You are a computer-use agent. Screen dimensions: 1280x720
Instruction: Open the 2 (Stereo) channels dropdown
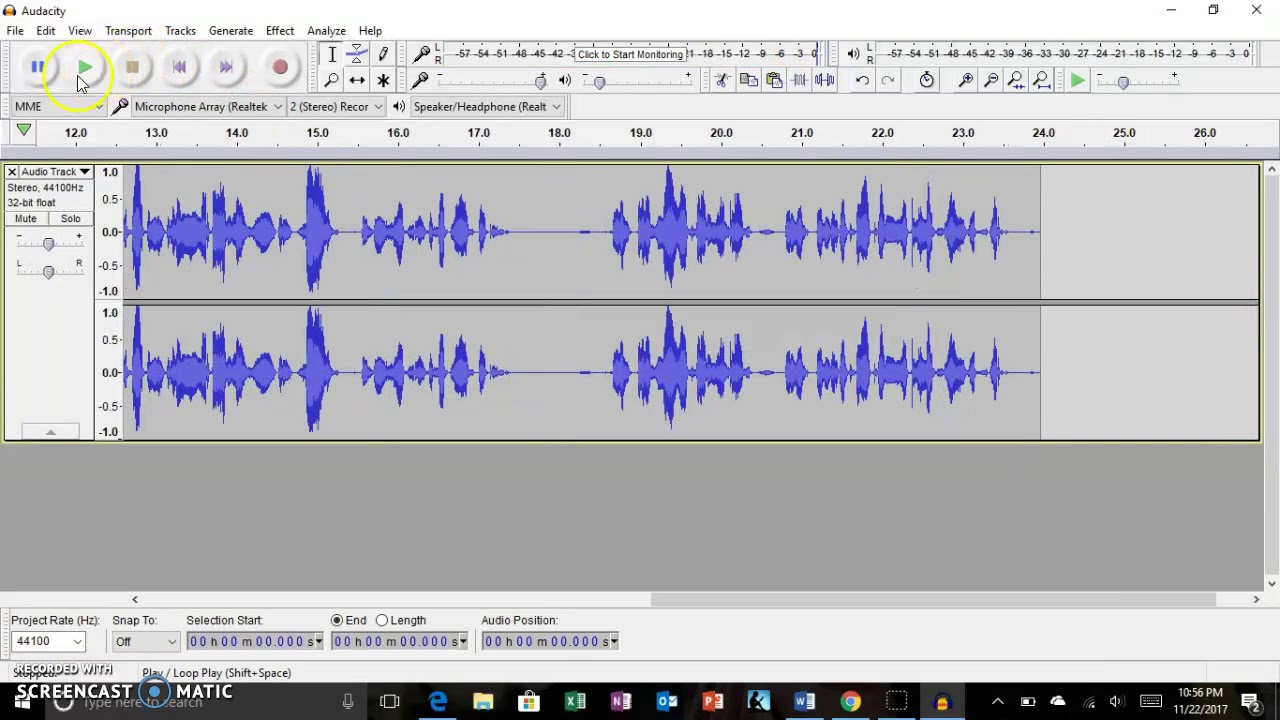coord(336,106)
